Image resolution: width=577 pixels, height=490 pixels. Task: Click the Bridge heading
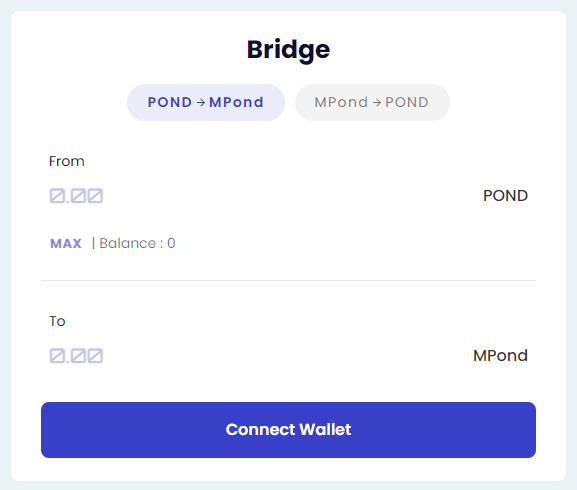coord(288,50)
